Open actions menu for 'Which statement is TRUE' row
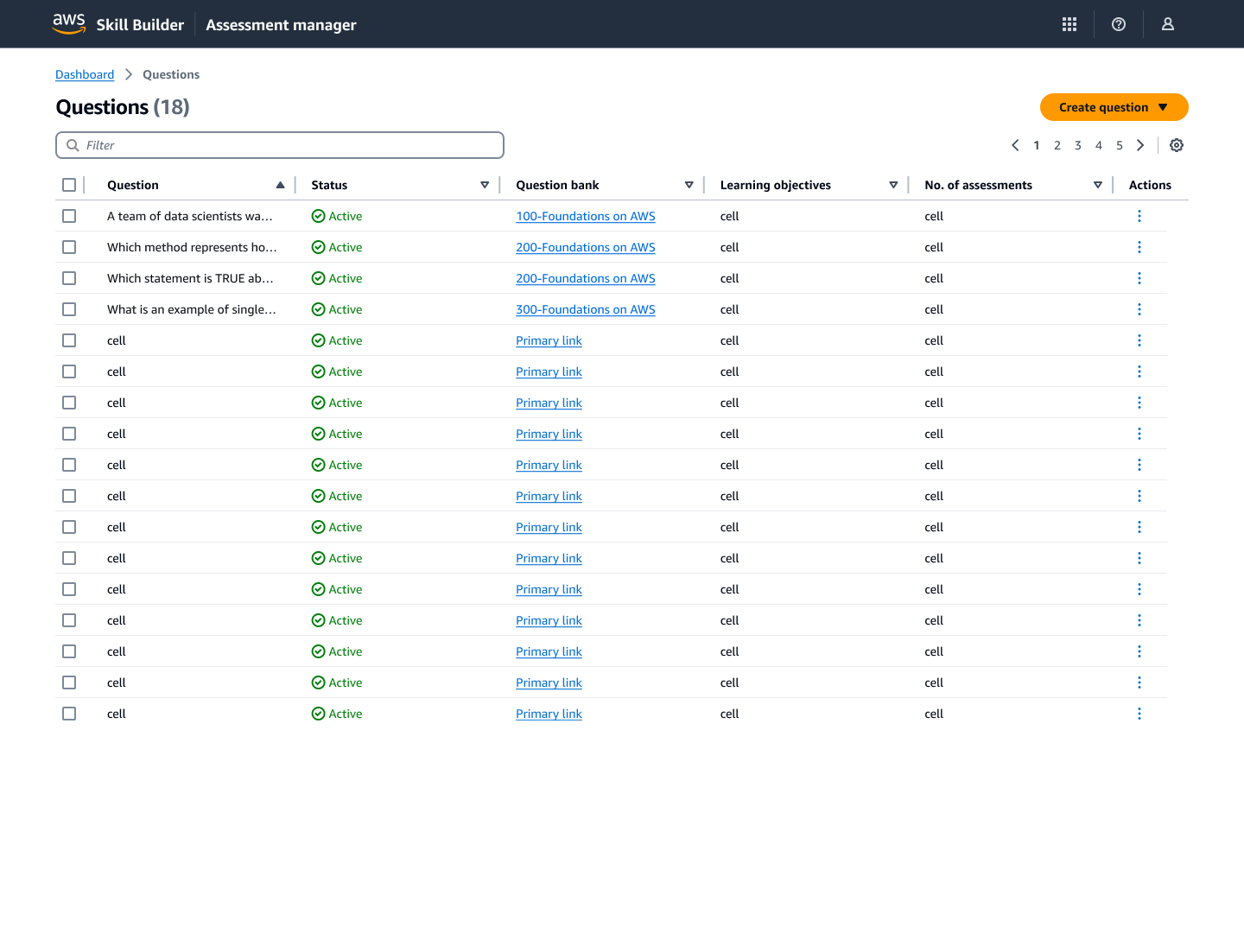1244x952 pixels. coord(1139,278)
